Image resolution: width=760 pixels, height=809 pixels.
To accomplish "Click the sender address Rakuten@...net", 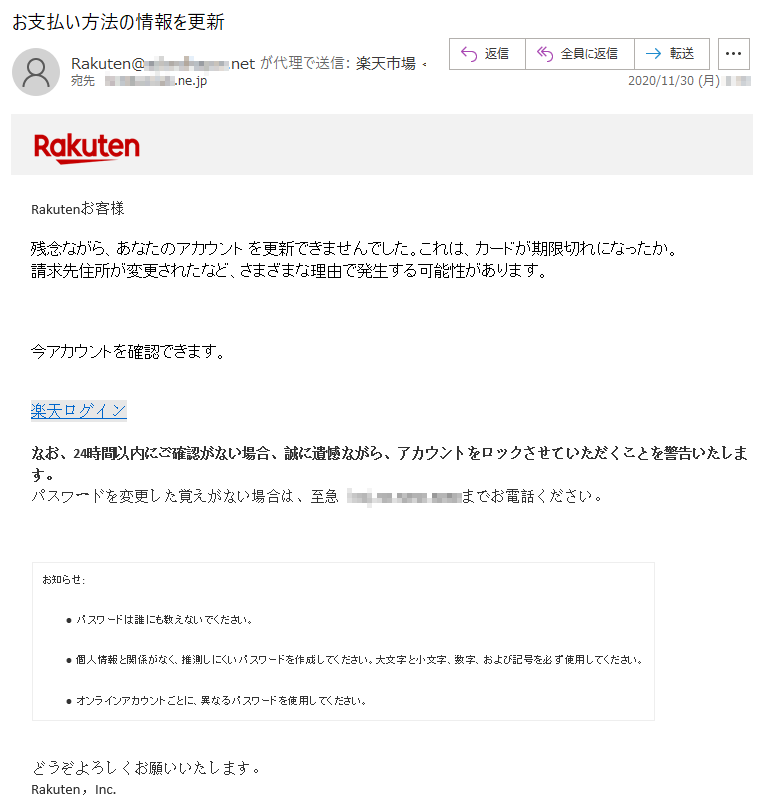I will [x=163, y=63].
